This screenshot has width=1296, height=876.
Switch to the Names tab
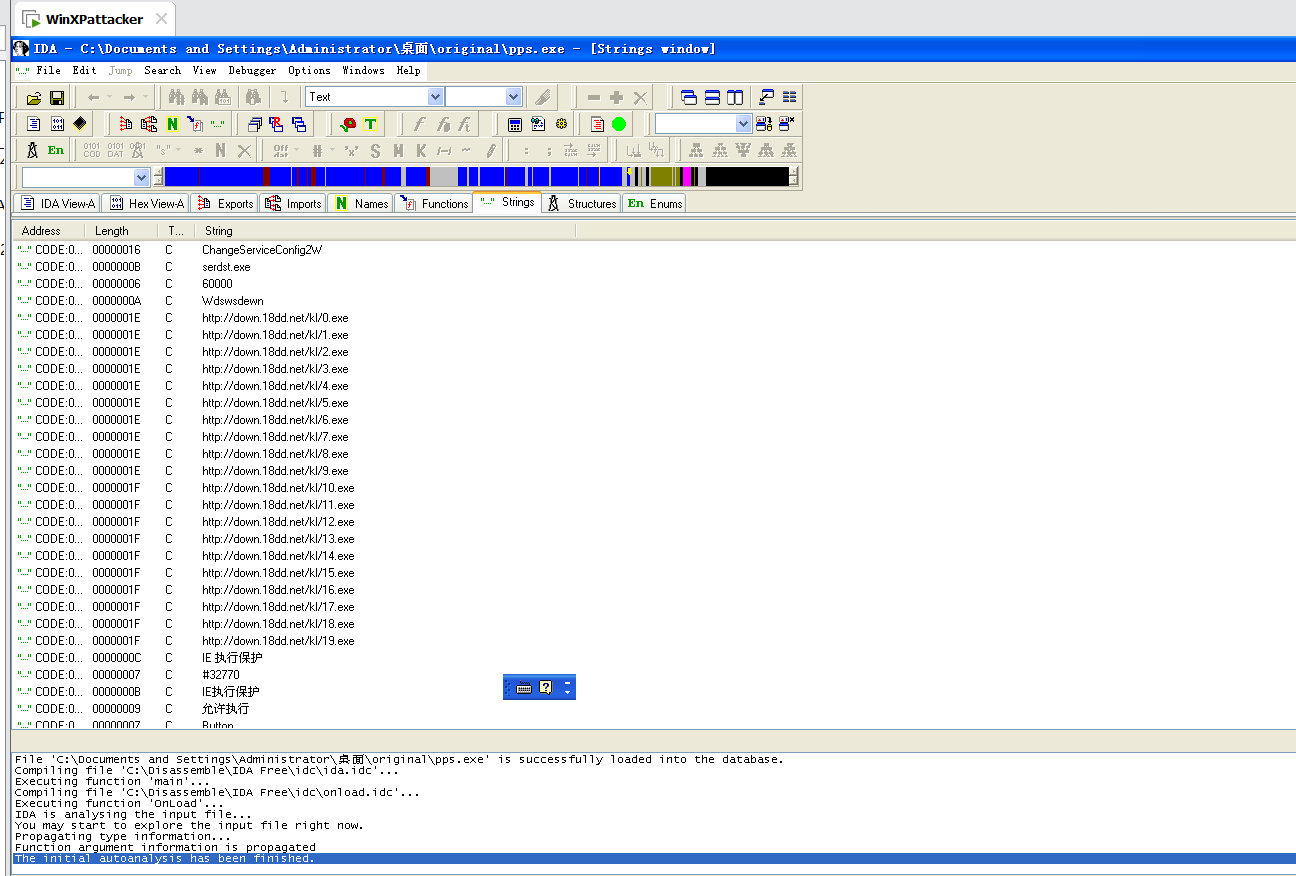(x=361, y=203)
